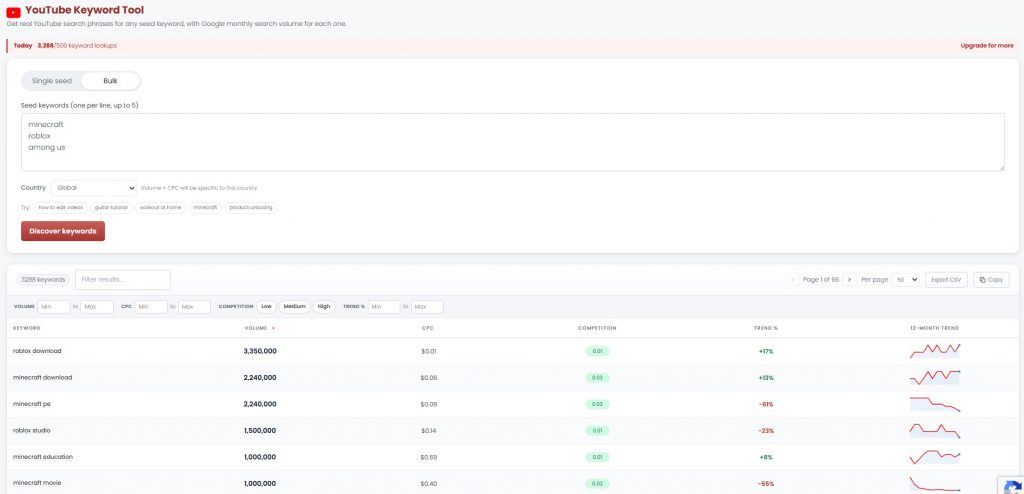Screen dimensions: 1024x494
Task: Sort by Keyword column header
Action: [x=27, y=328]
